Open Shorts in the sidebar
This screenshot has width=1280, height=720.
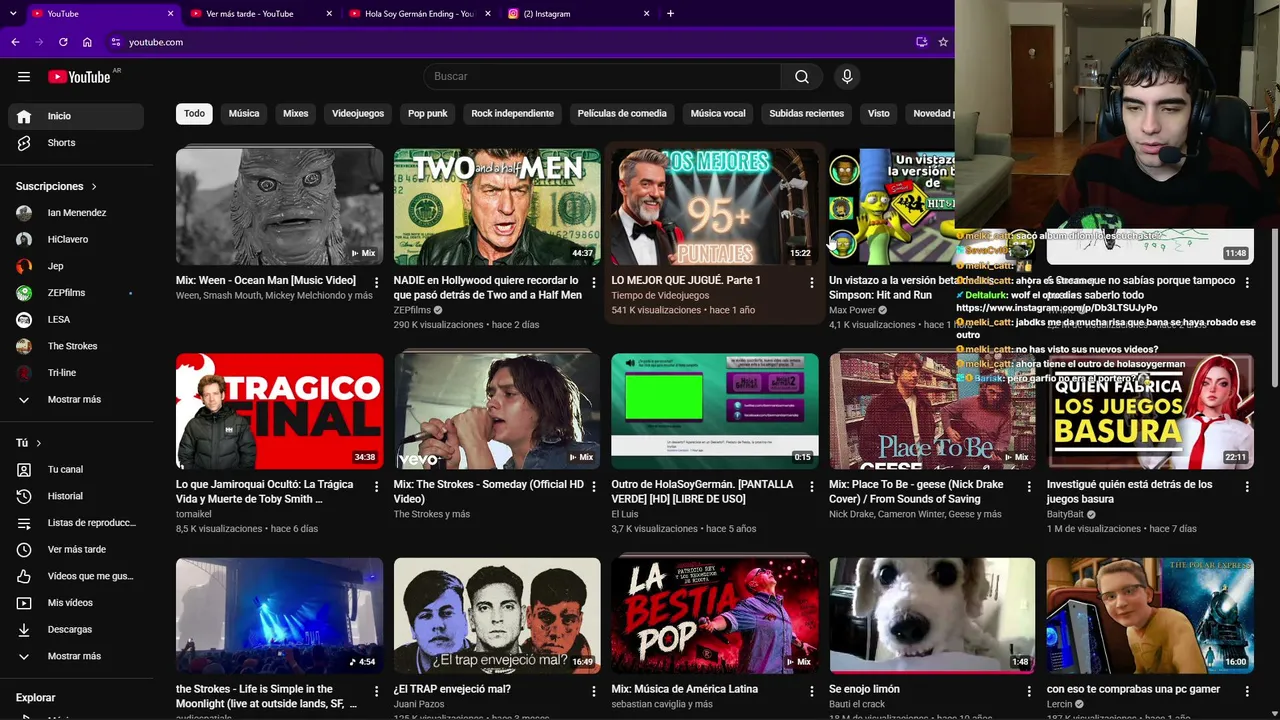76,143
